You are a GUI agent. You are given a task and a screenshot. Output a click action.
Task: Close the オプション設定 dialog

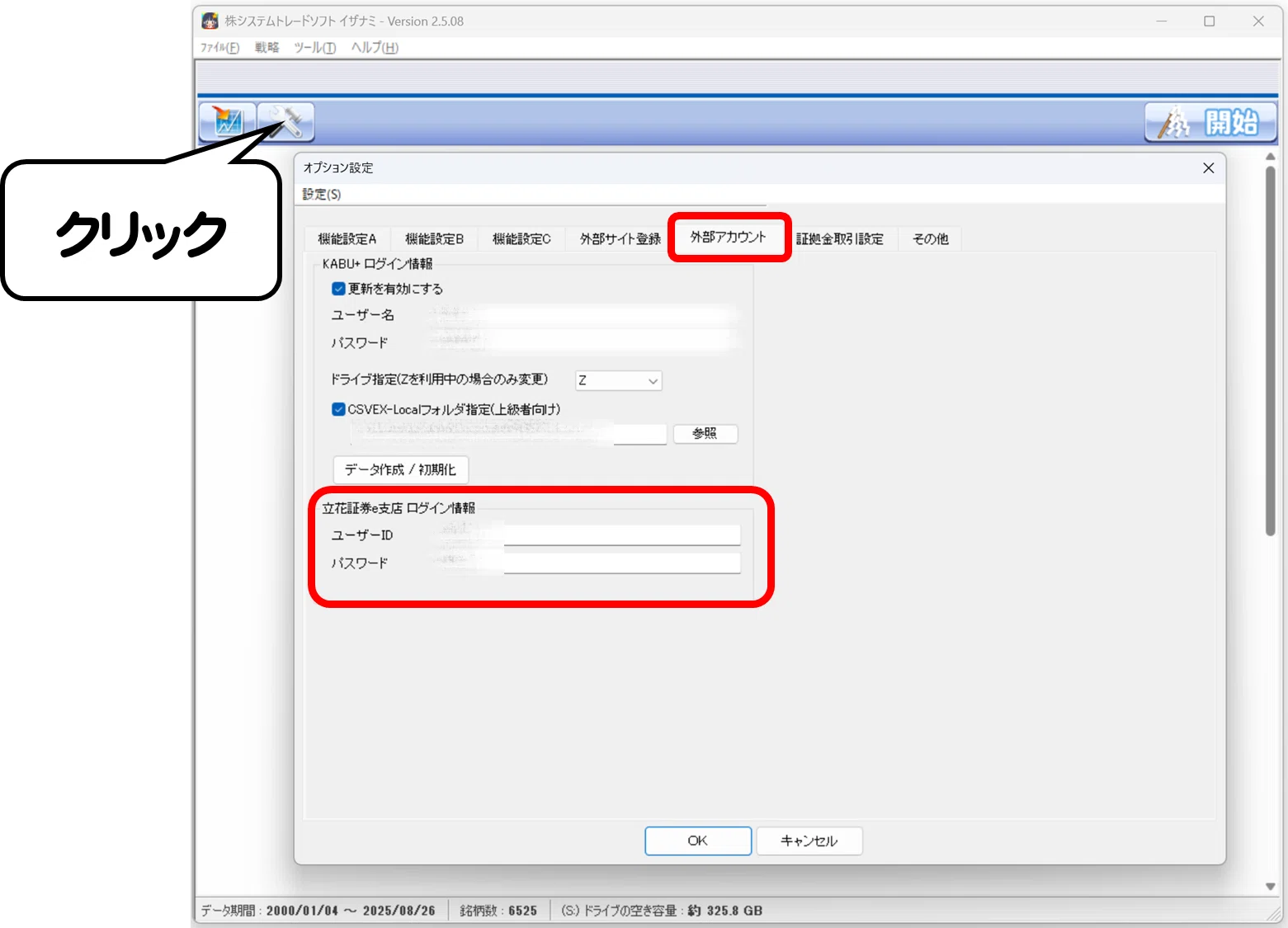[x=1209, y=168]
